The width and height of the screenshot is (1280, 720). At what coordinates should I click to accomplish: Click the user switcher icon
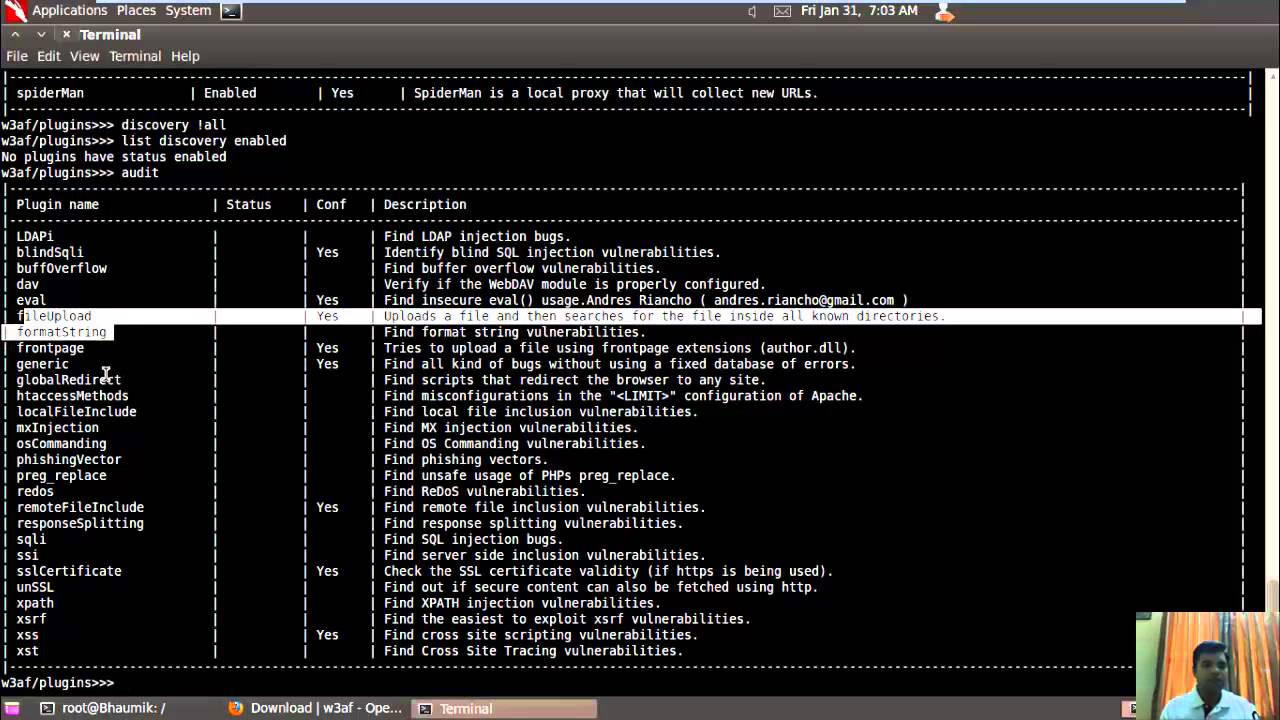click(x=943, y=11)
